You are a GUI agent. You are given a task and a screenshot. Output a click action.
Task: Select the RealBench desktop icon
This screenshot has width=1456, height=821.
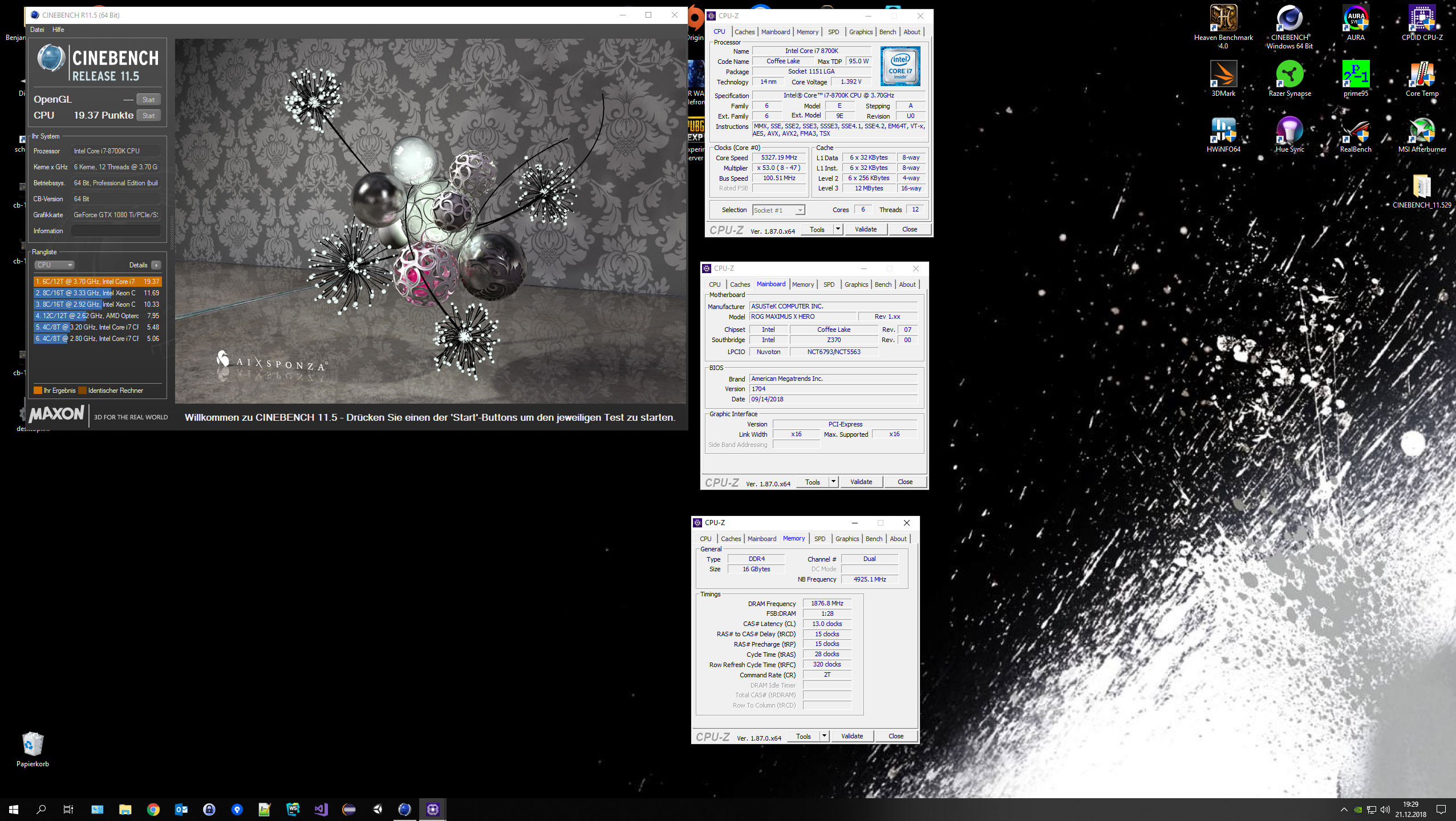(x=1356, y=135)
